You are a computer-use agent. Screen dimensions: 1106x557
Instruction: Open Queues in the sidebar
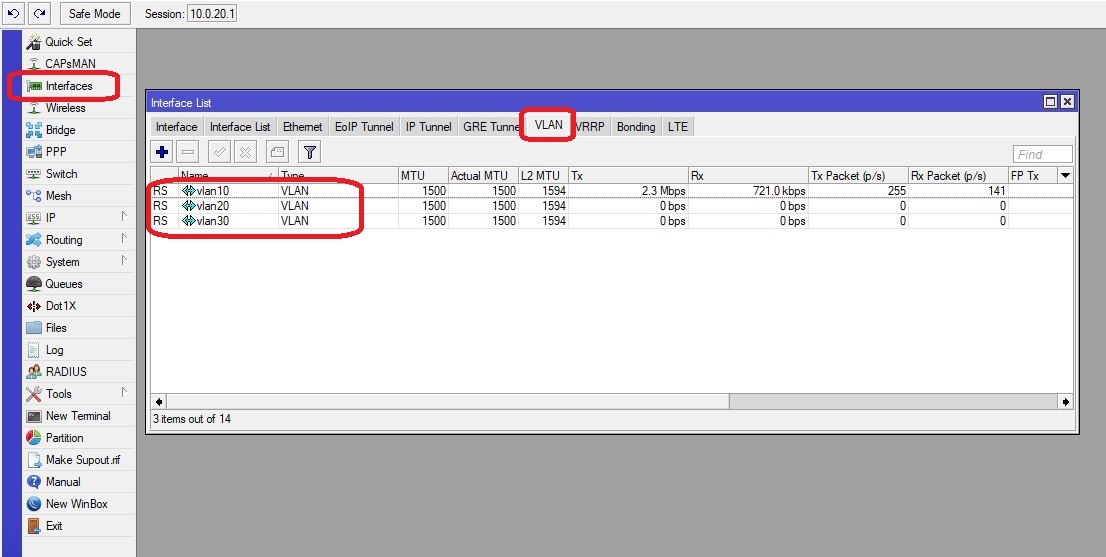(64, 284)
